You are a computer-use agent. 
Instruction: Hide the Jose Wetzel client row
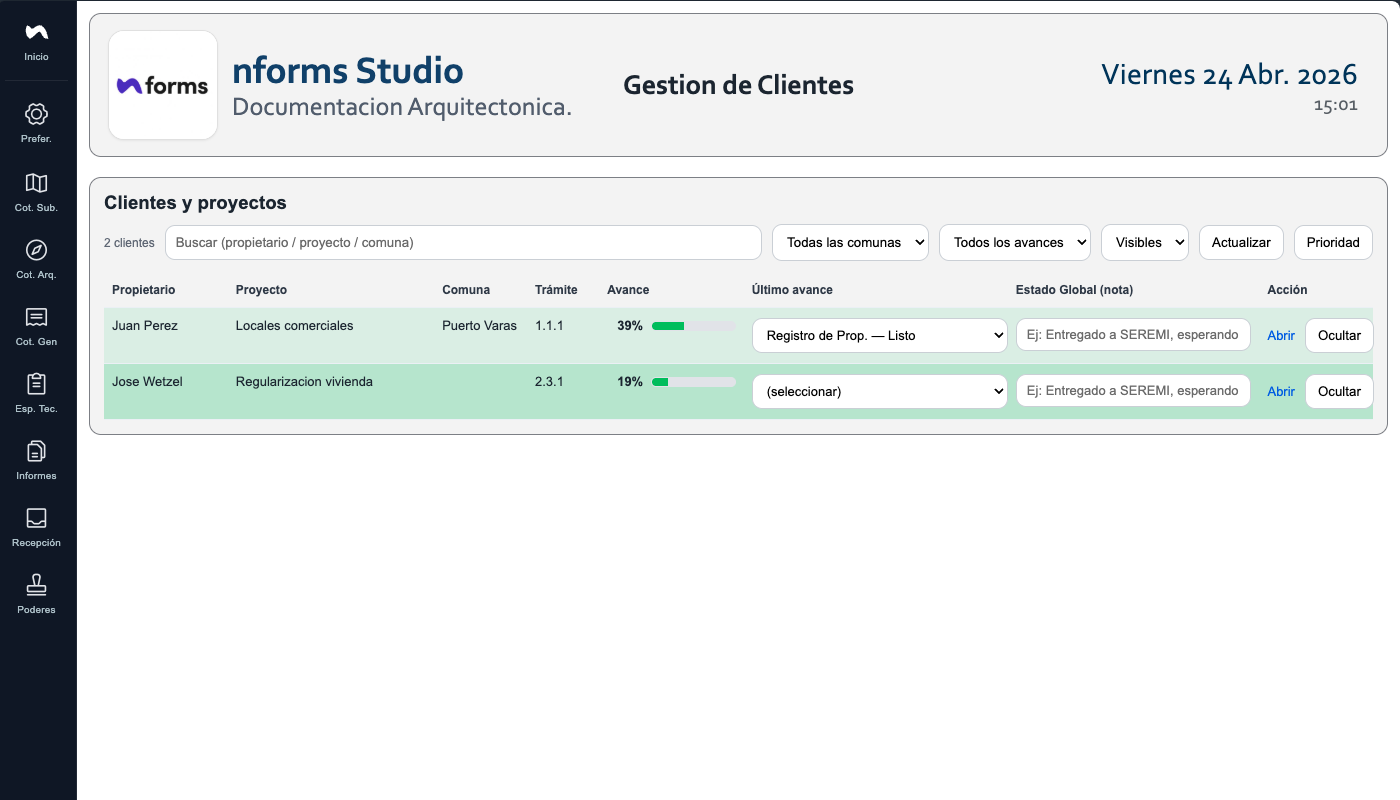tap(1339, 391)
